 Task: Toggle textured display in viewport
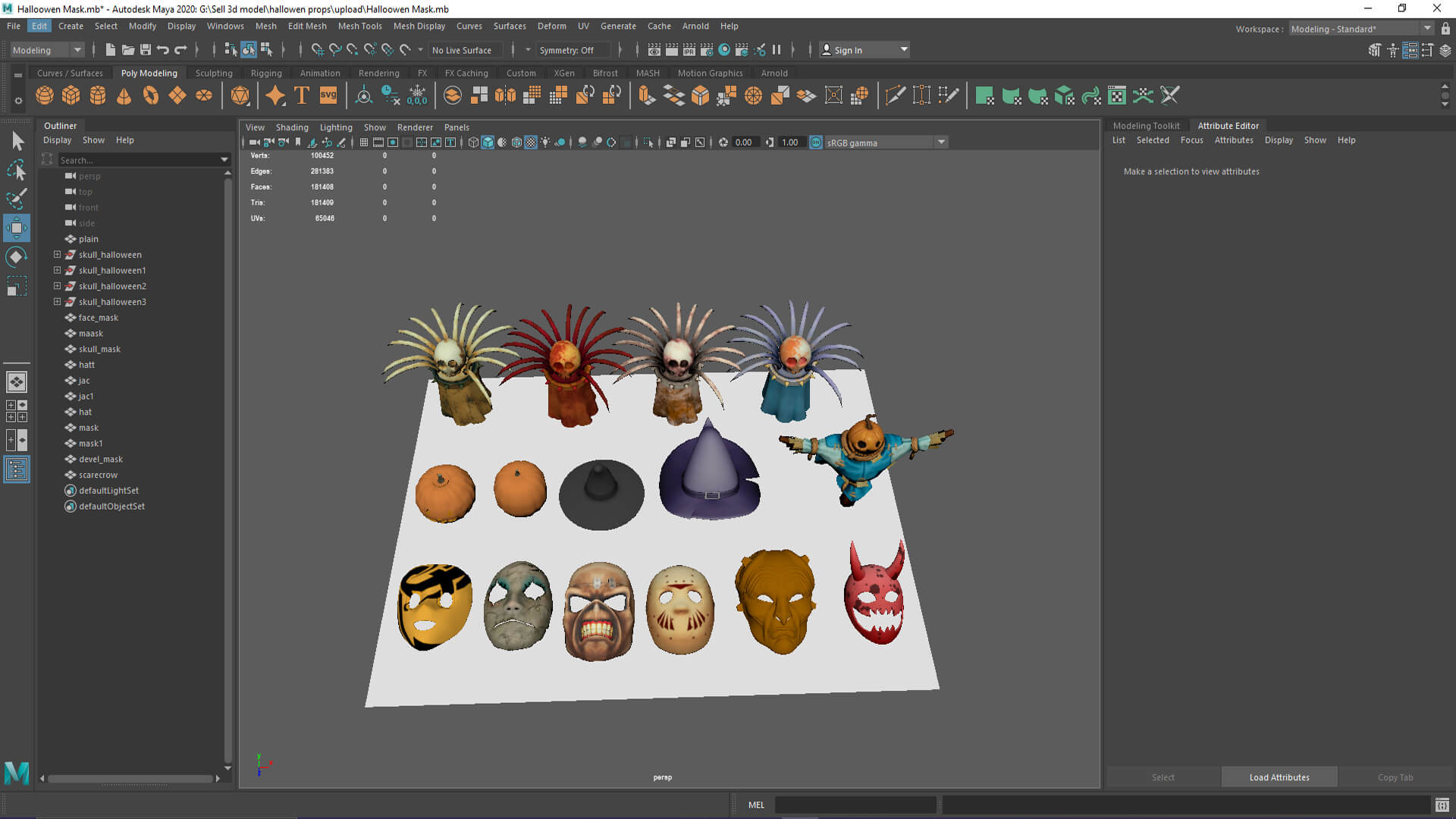[x=531, y=143]
